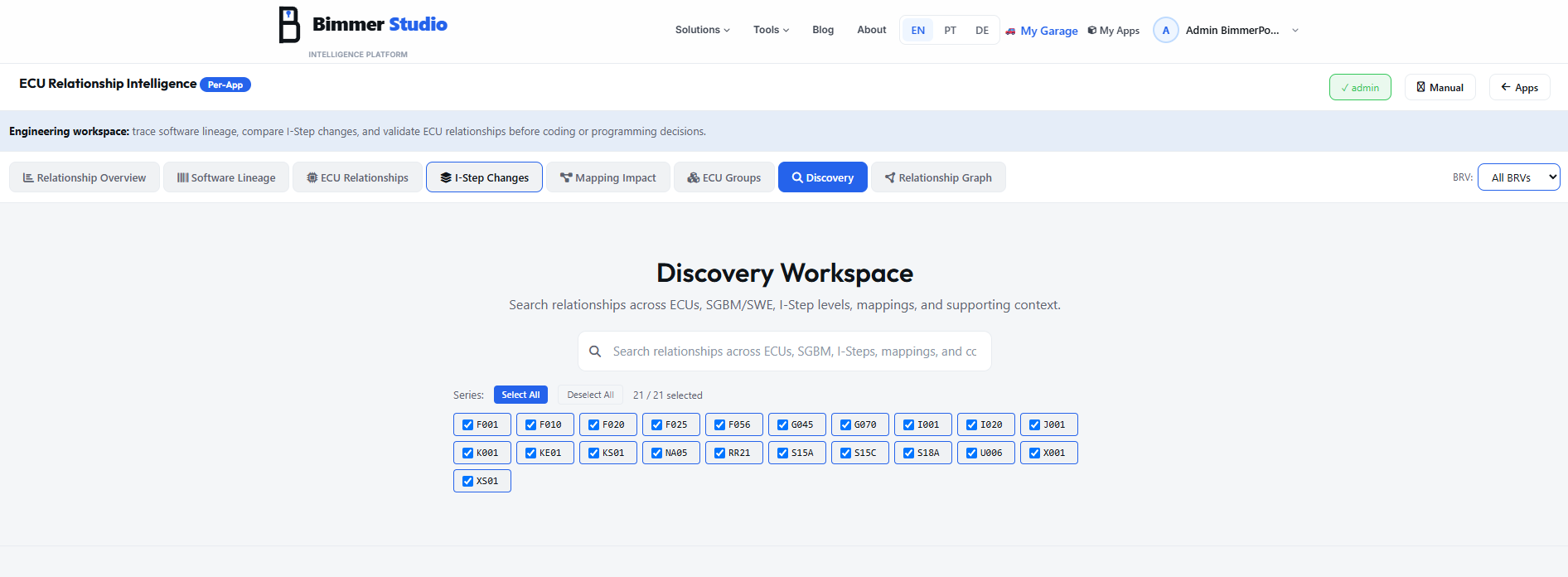Viewport: 1568px width, 577px height.
Task: Focus the relationships search field
Action: pyautogui.click(x=785, y=352)
